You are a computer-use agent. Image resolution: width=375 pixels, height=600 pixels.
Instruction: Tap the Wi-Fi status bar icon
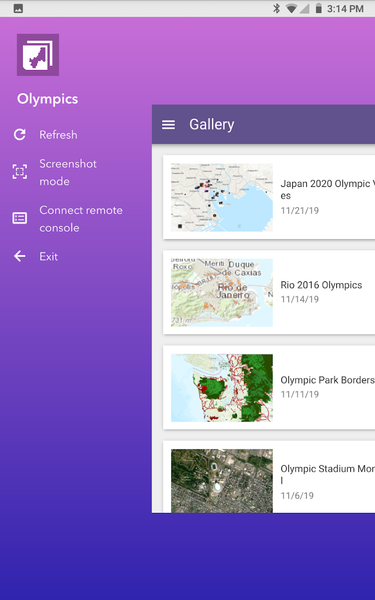click(292, 8)
